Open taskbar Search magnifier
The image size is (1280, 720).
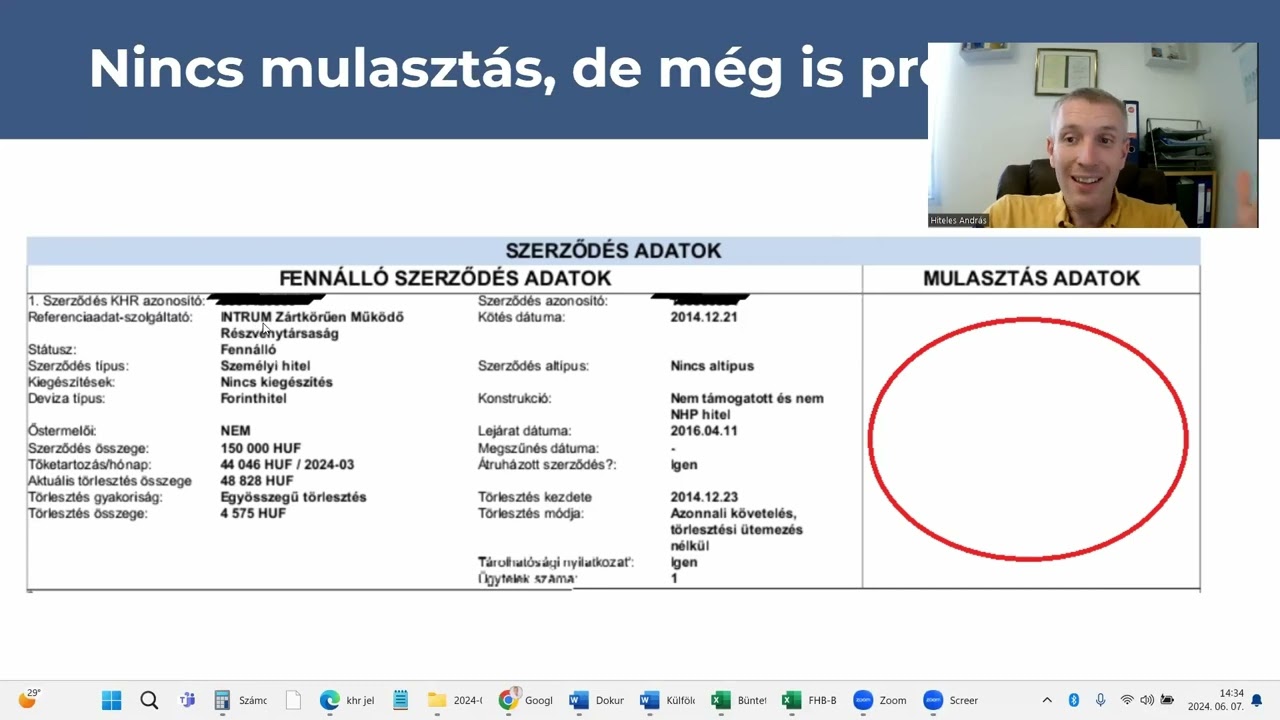point(149,700)
